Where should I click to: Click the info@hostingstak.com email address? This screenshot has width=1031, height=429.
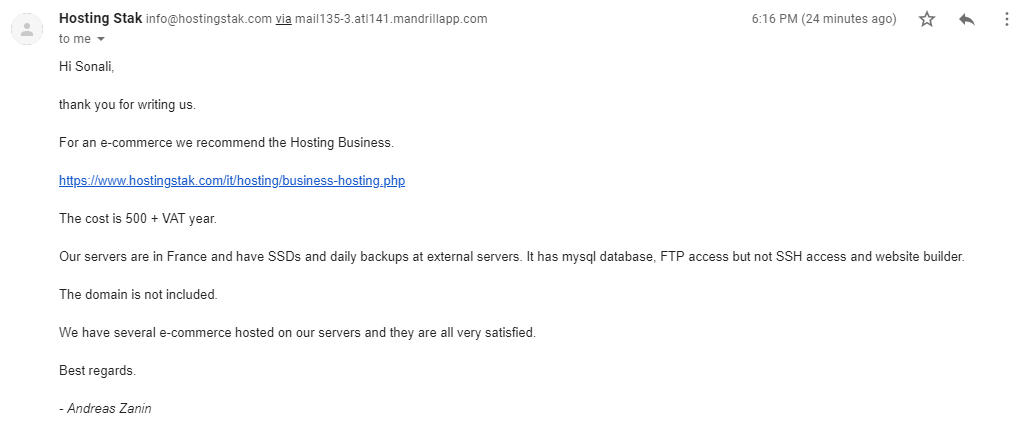[208, 19]
